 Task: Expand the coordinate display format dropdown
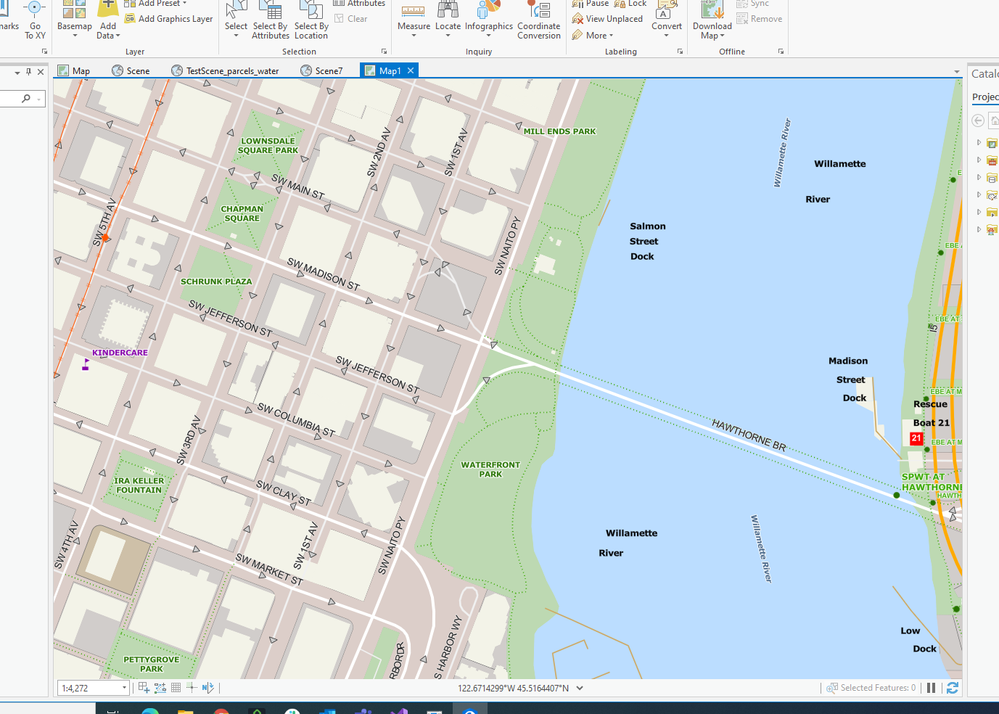point(580,688)
